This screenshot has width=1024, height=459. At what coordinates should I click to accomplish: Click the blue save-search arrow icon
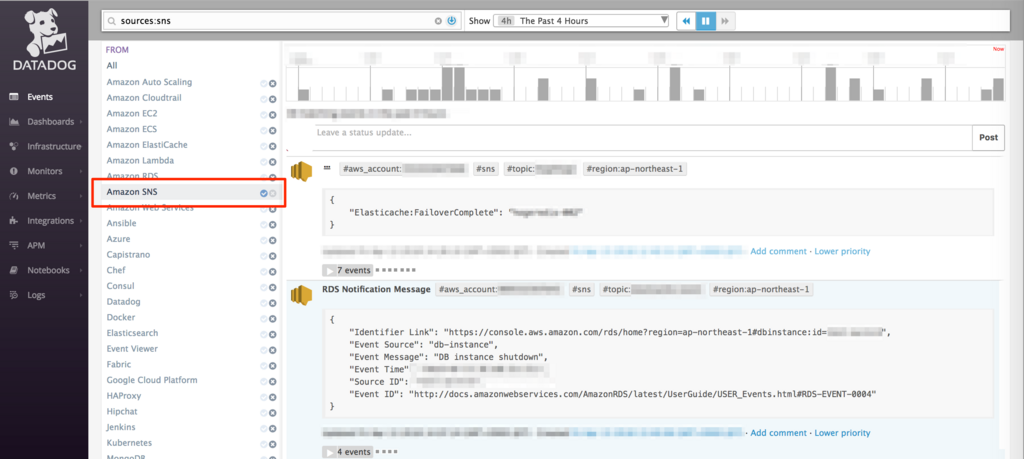pyautogui.click(x=451, y=21)
